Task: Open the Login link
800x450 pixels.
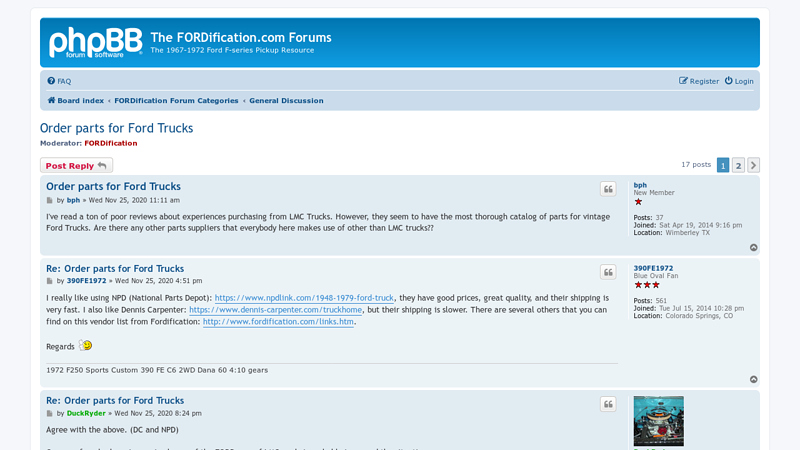Action: 739,81
